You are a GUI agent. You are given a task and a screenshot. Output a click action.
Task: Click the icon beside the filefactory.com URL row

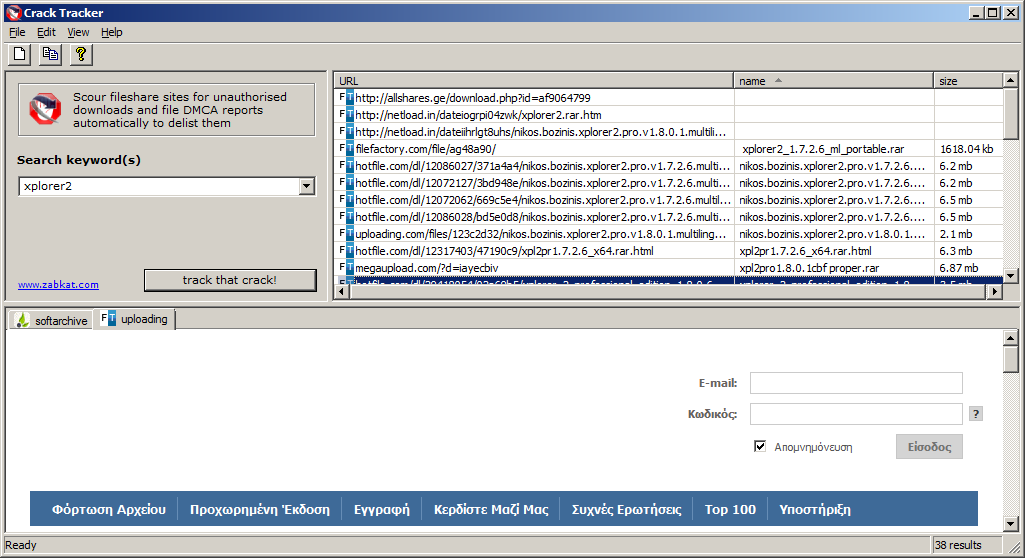click(346, 149)
